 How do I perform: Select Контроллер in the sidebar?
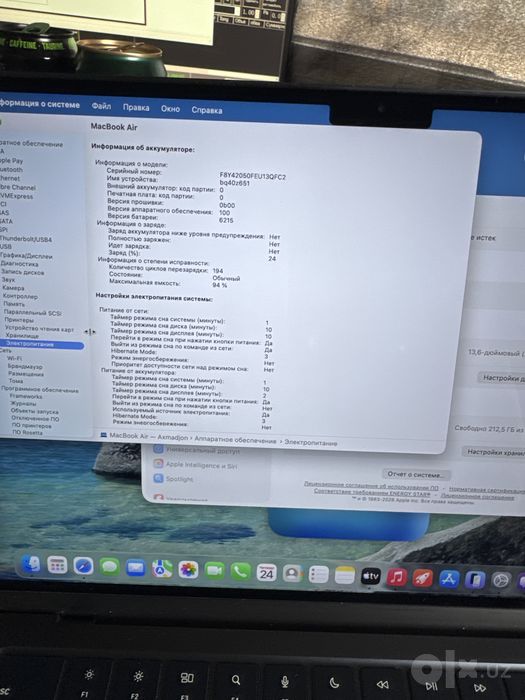[20, 296]
